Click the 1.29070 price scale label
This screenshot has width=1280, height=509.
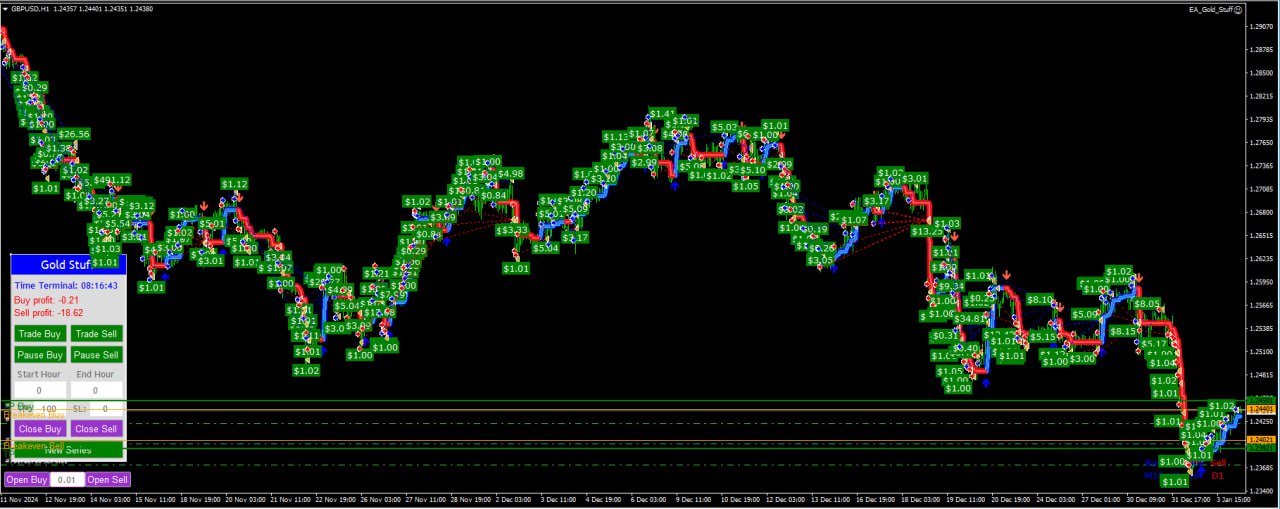pos(1261,26)
